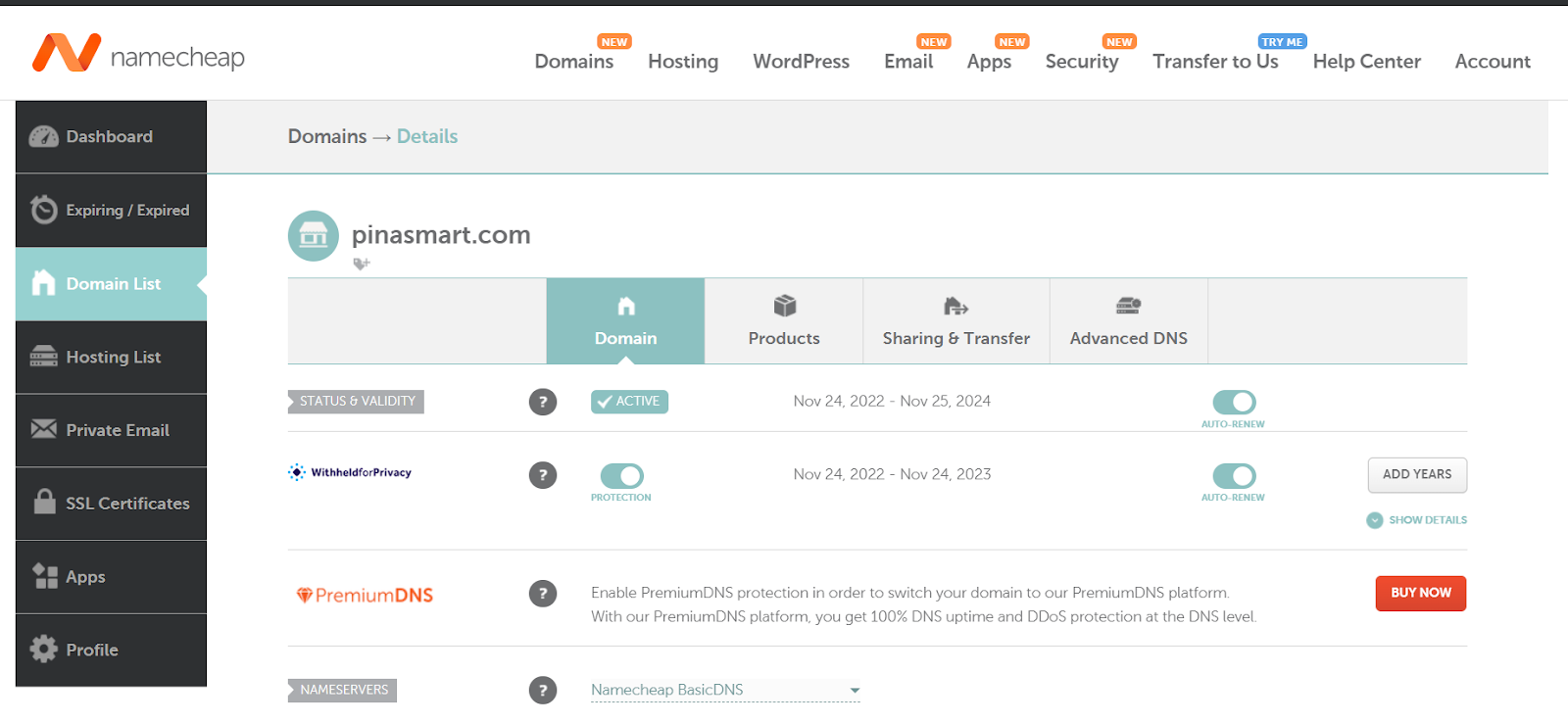Click the PremiumDNS diamond logo
This screenshot has height=723, width=1568.
click(x=365, y=595)
